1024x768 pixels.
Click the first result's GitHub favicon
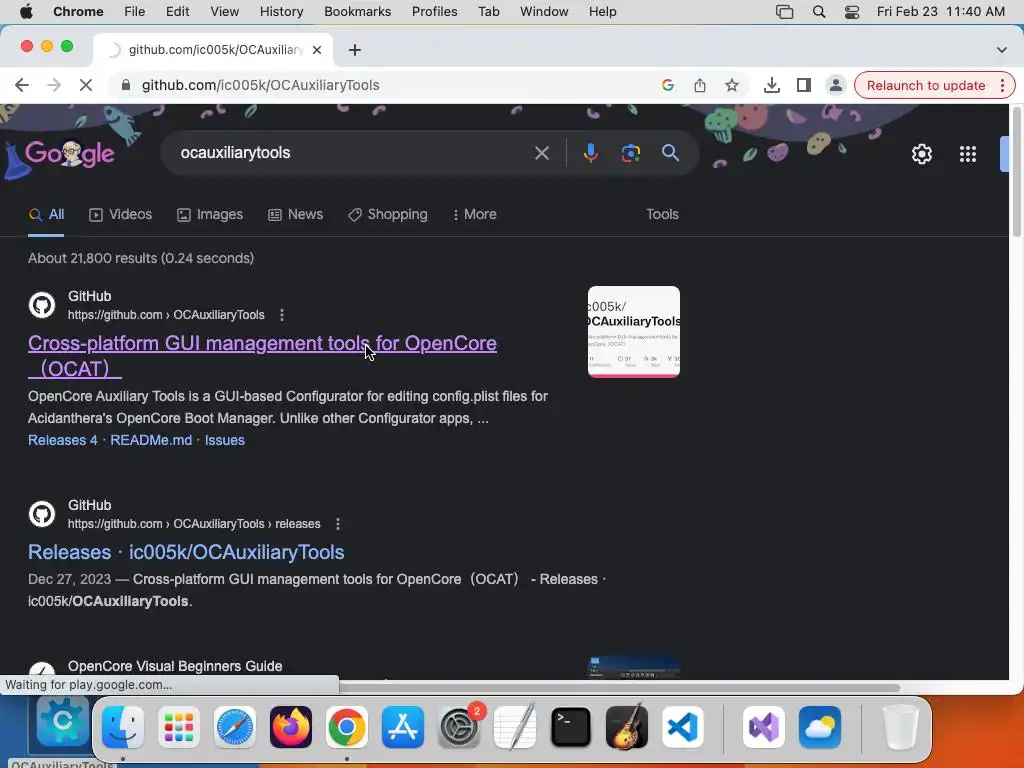point(42,305)
